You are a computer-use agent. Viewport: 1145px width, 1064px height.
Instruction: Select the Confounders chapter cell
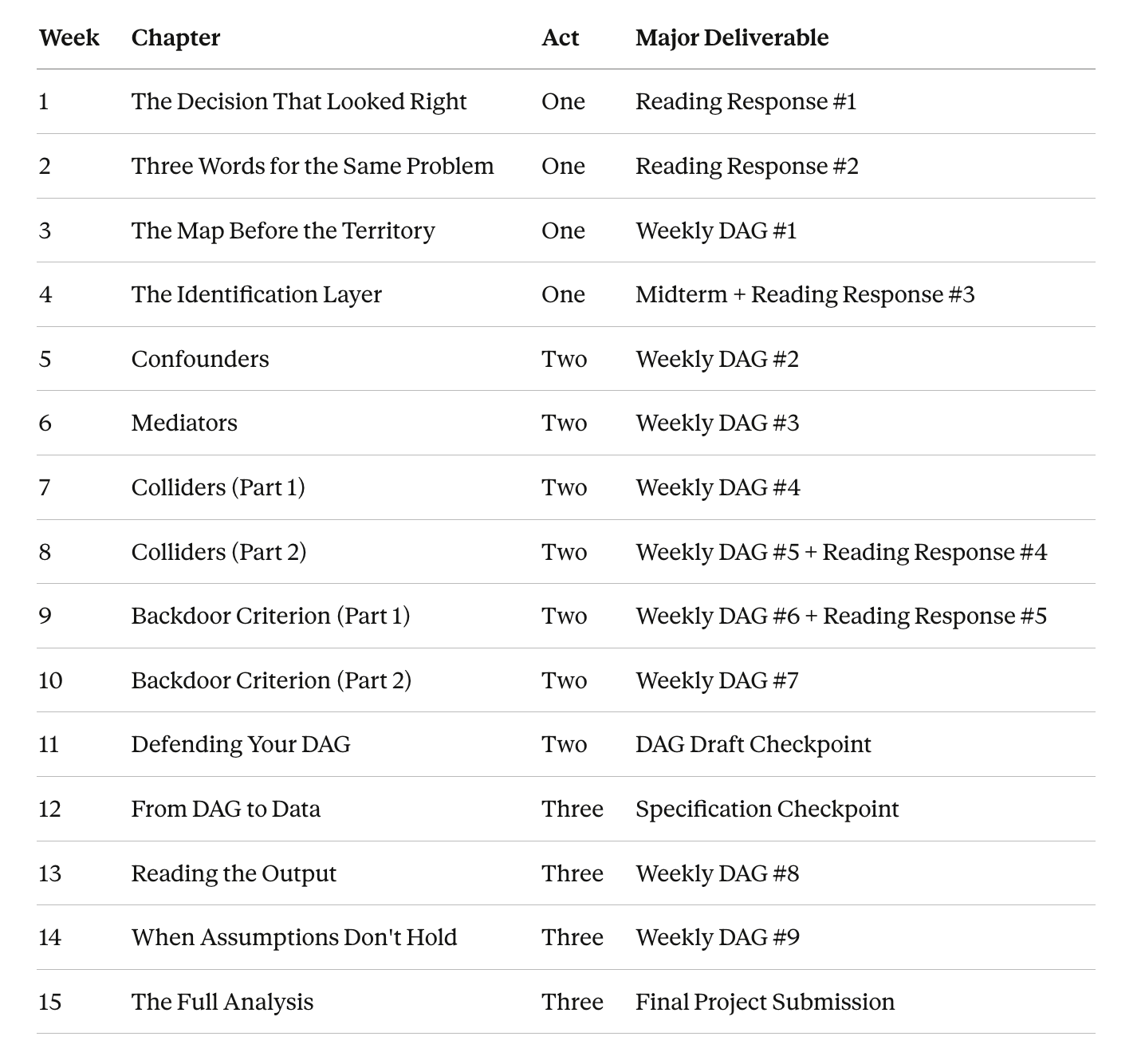pyautogui.click(x=200, y=359)
